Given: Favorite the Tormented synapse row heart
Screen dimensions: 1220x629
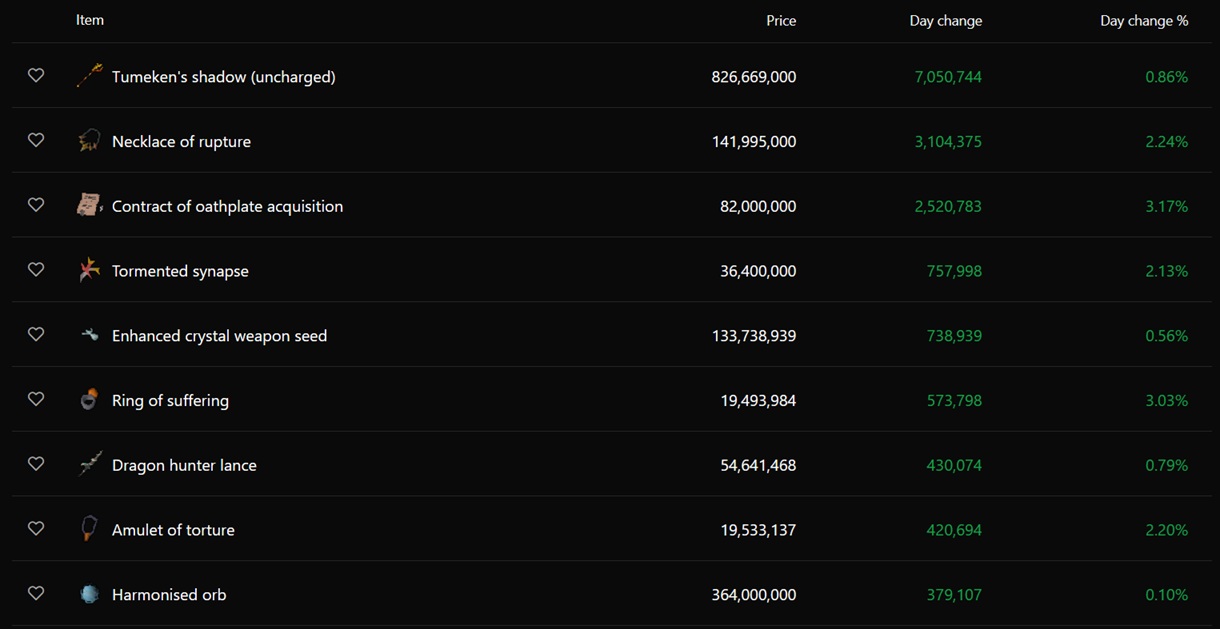Looking at the screenshot, I should (x=36, y=269).
